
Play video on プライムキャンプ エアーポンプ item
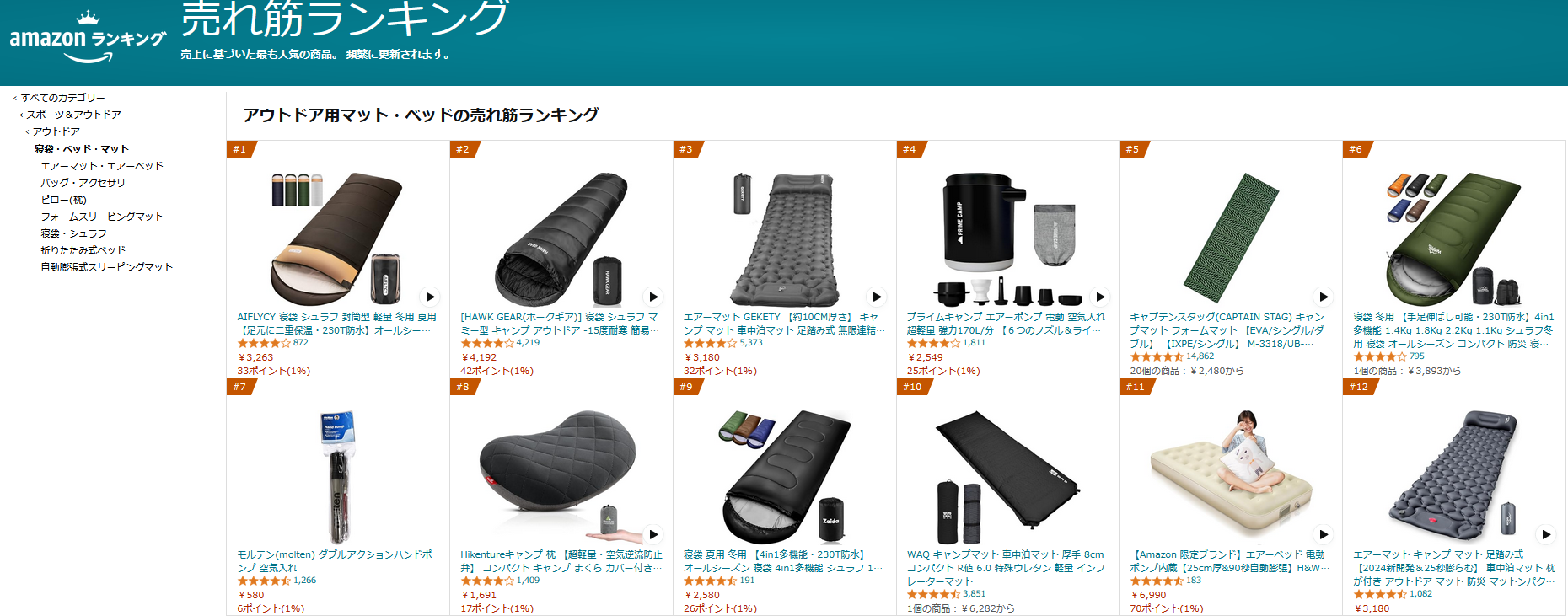click(1100, 297)
